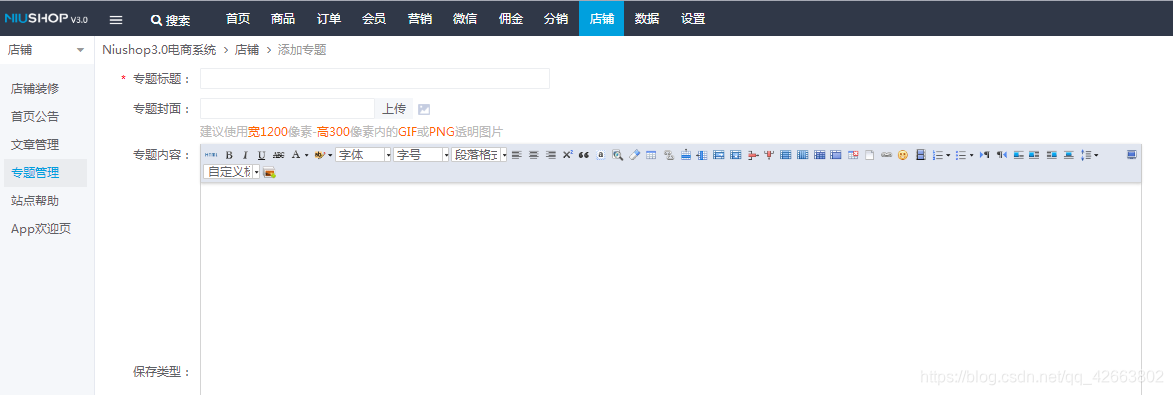Expand background highlight color dropdown arrow

coord(330,155)
